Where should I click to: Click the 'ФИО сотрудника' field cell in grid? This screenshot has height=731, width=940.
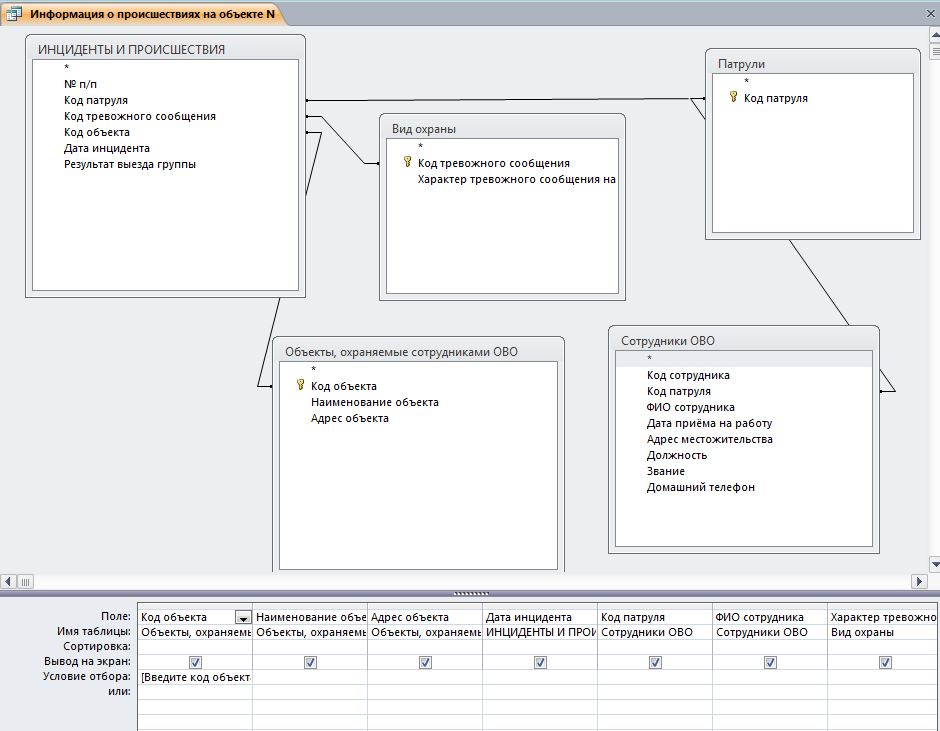click(x=770, y=617)
